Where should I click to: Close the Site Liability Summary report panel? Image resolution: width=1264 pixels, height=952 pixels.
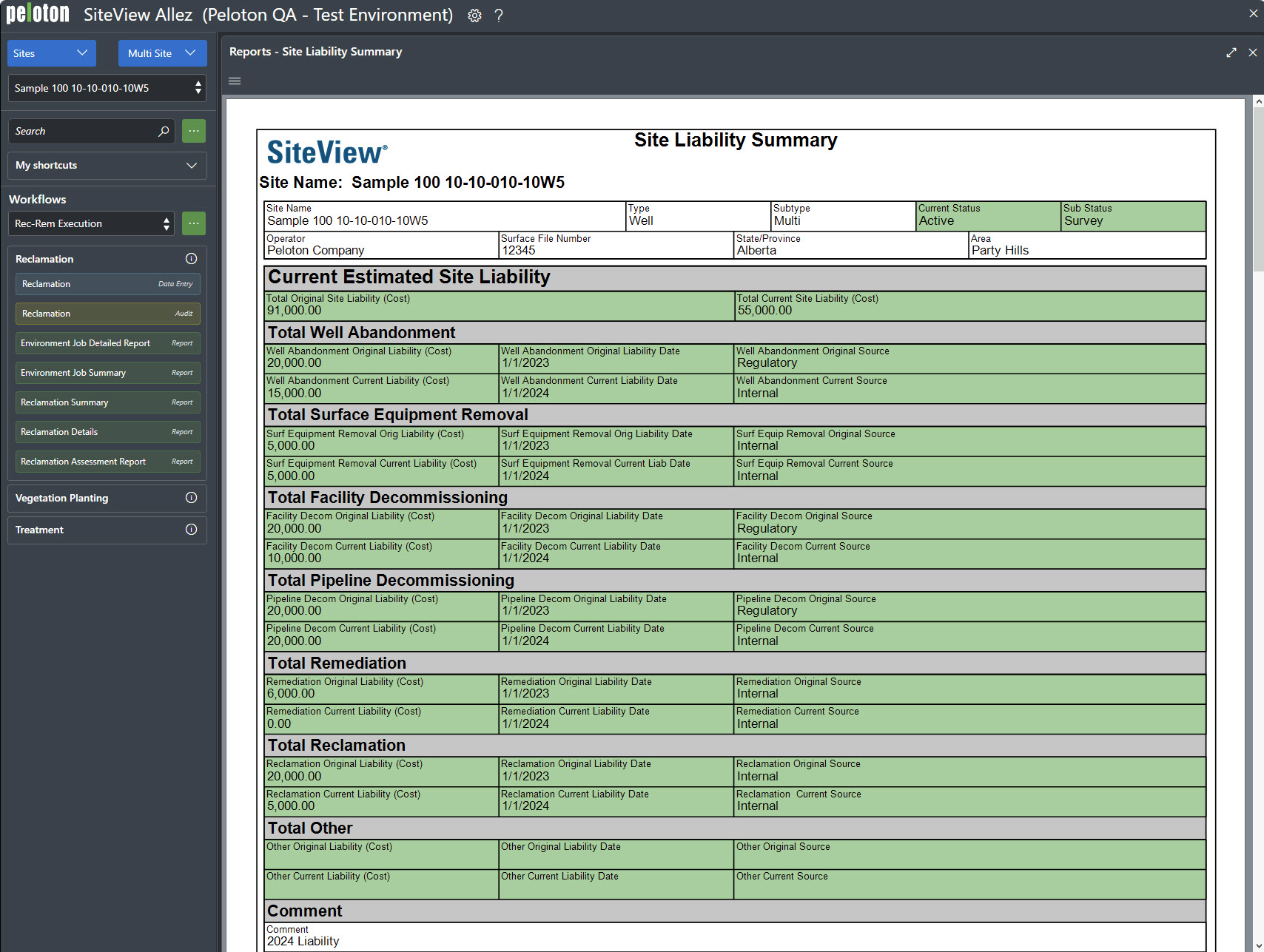point(1252,53)
